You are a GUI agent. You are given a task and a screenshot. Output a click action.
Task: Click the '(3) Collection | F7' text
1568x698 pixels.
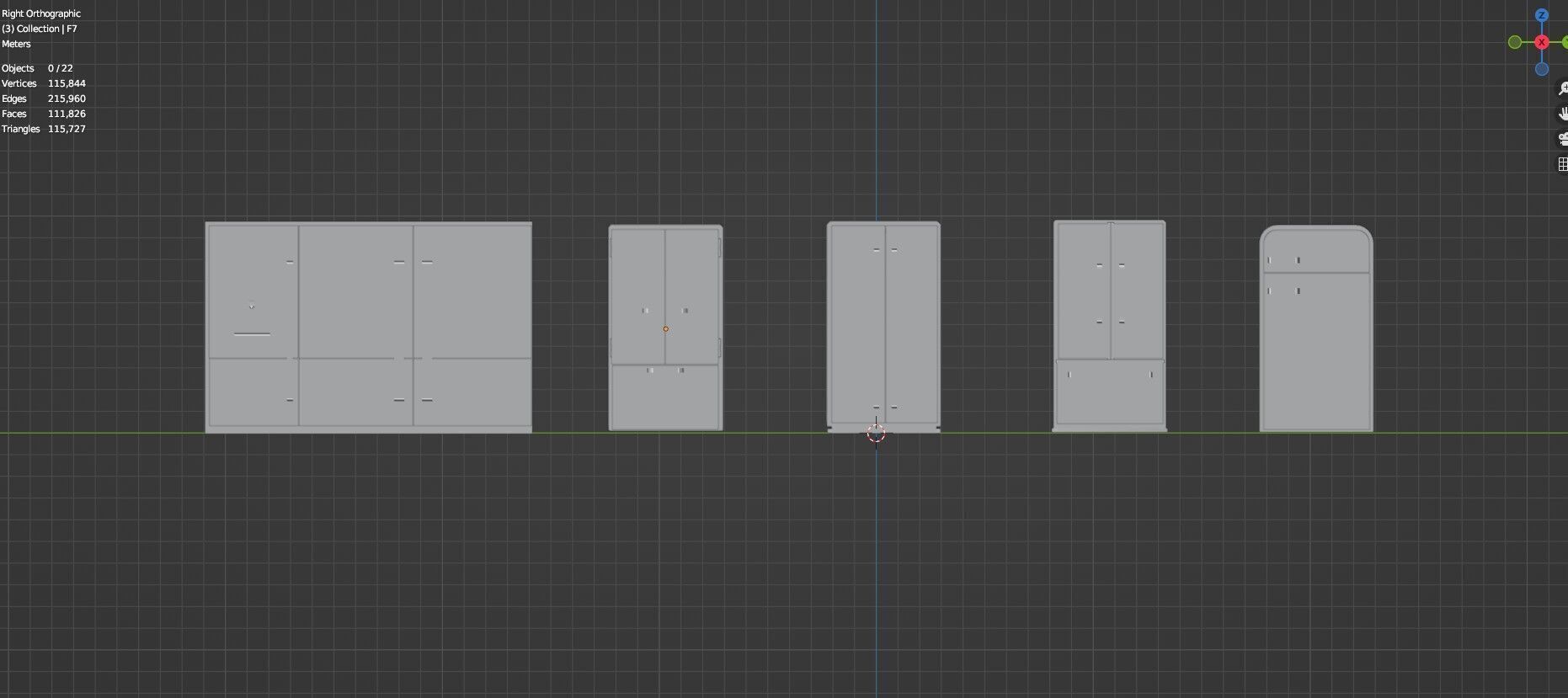pos(40,29)
